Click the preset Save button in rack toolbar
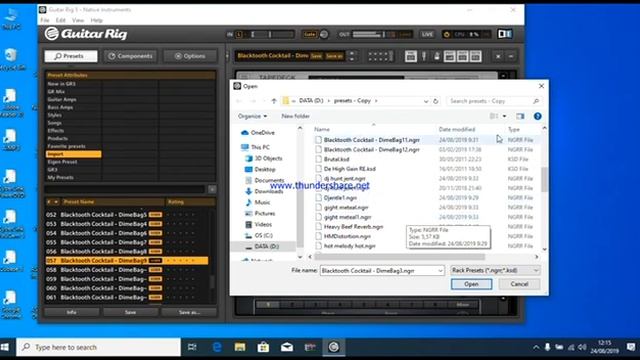The width and height of the screenshot is (640, 360). coord(316,56)
